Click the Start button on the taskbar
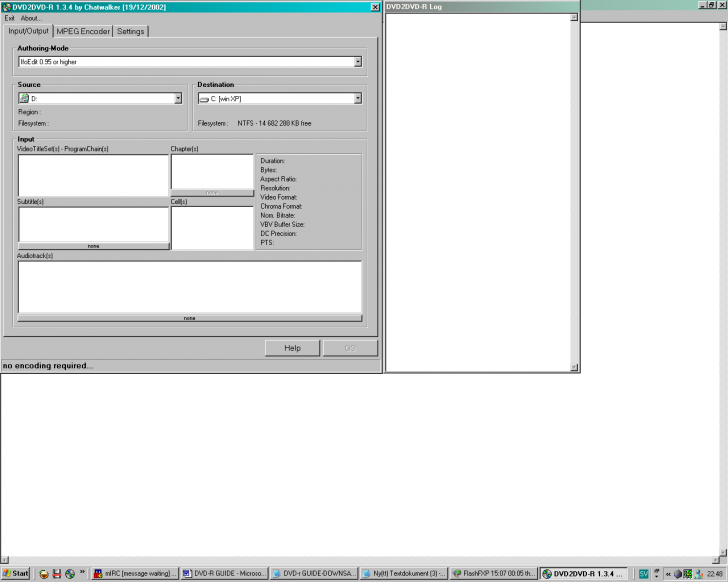Image resolution: width=728 pixels, height=582 pixels. [15, 574]
